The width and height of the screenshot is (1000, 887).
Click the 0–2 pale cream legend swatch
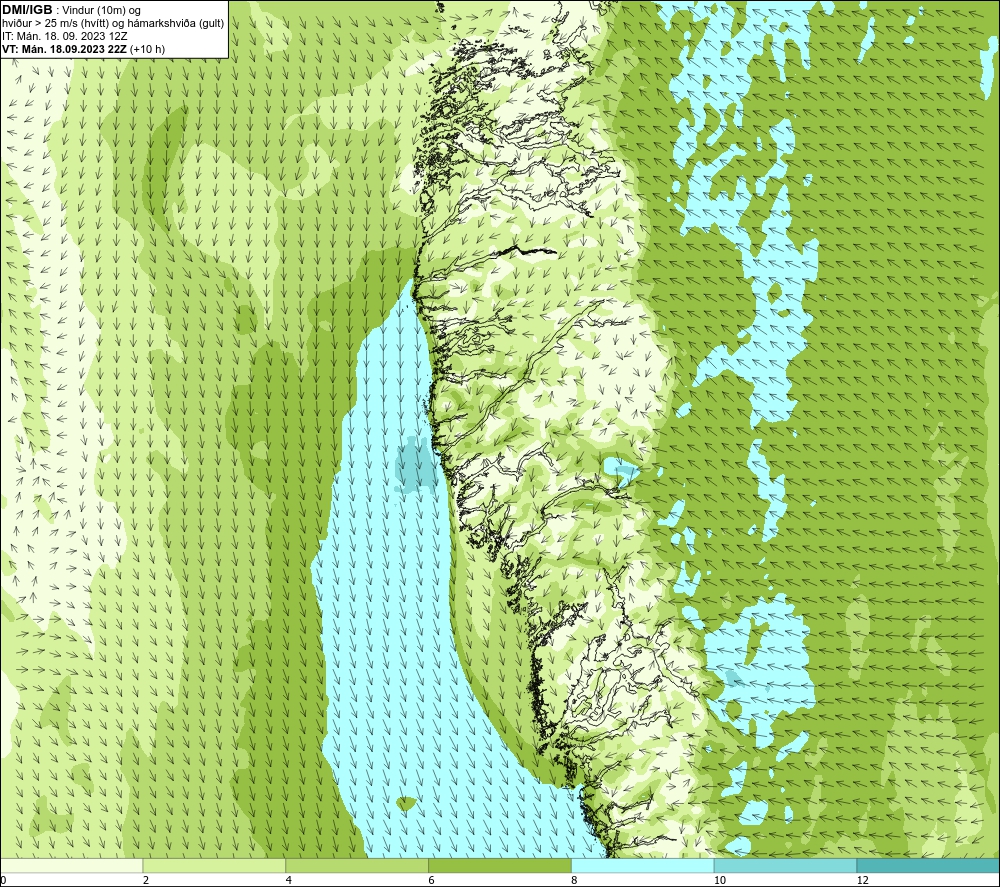pos(71,865)
